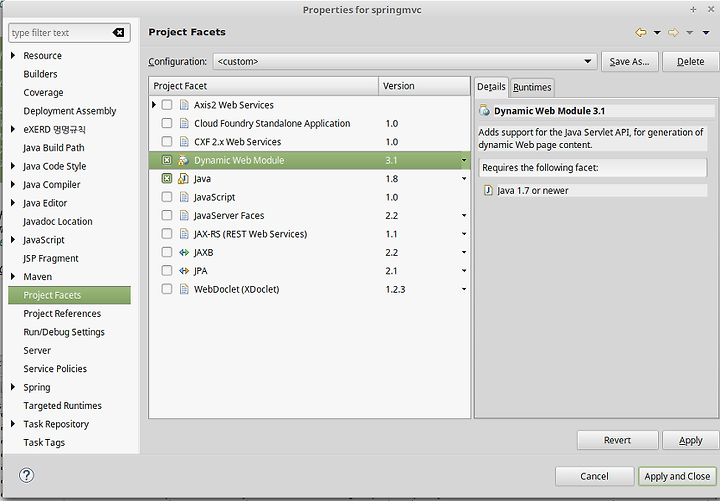Select the Project Facets page
720x501 pixels.
click(x=69, y=295)
